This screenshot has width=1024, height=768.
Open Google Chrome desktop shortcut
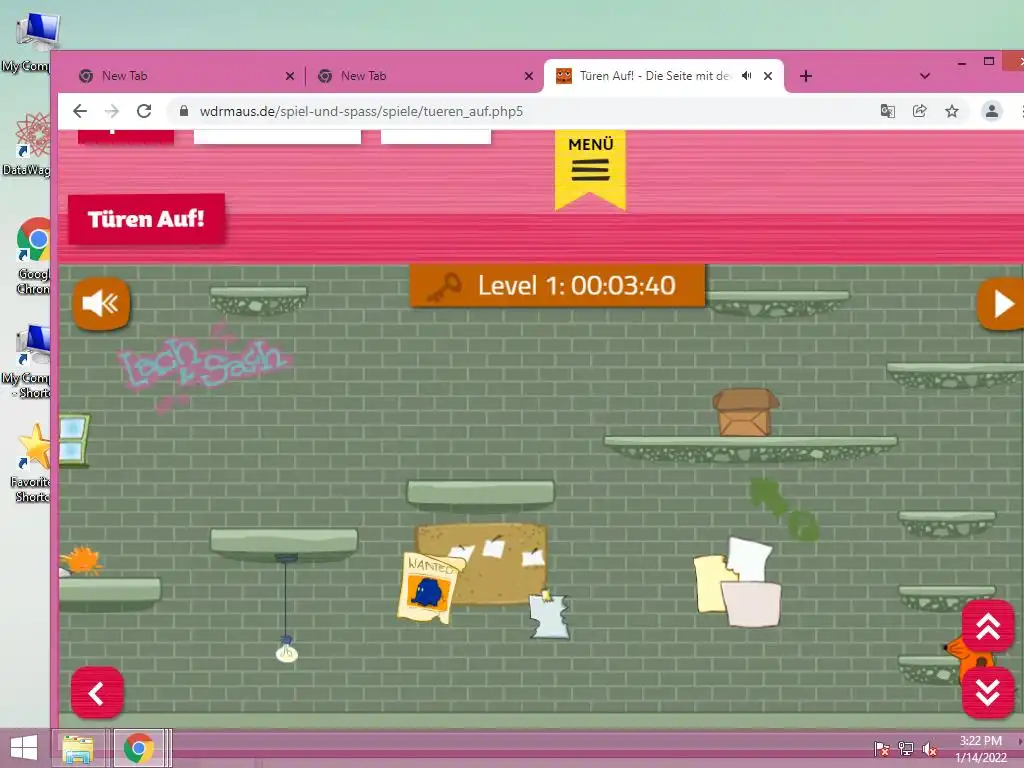pos(33,256)
